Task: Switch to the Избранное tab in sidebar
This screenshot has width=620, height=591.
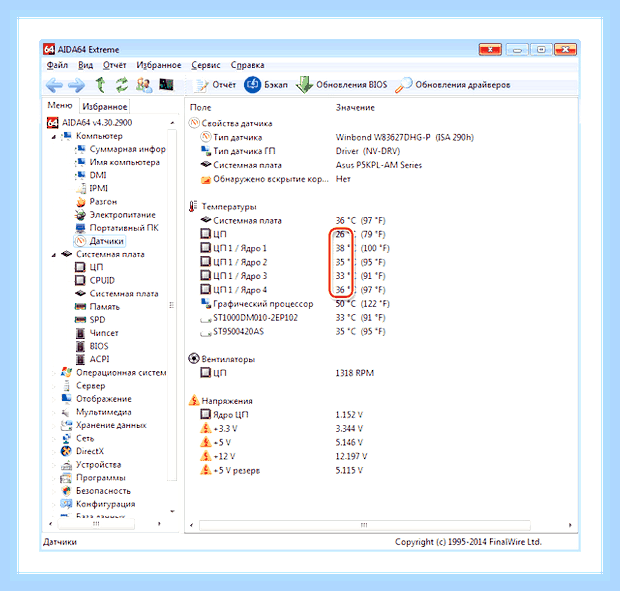Action: [105, 106]
